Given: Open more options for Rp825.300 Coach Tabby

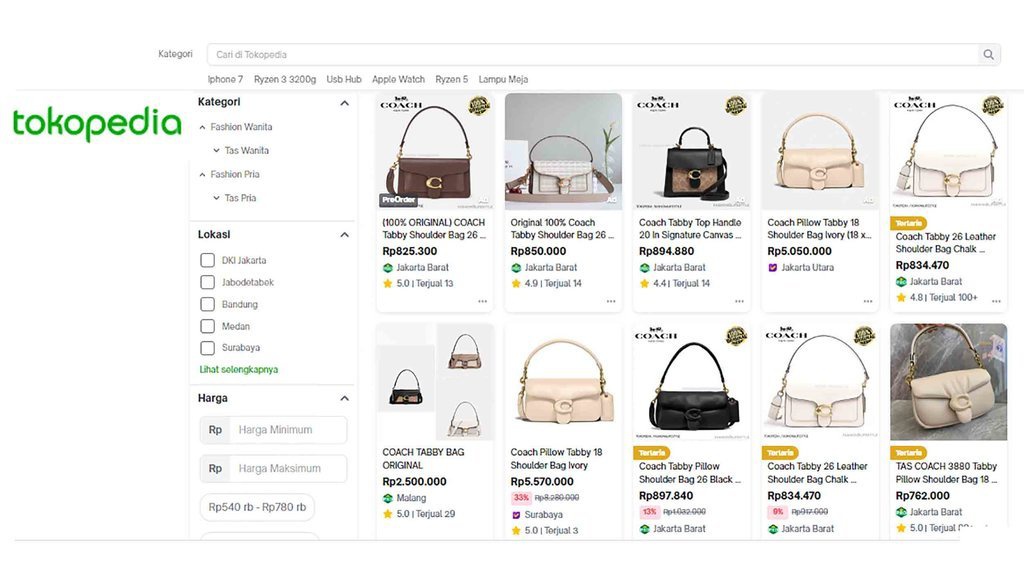Looking at the screenshot, I should pyautogui.click(x=483, y=301).
